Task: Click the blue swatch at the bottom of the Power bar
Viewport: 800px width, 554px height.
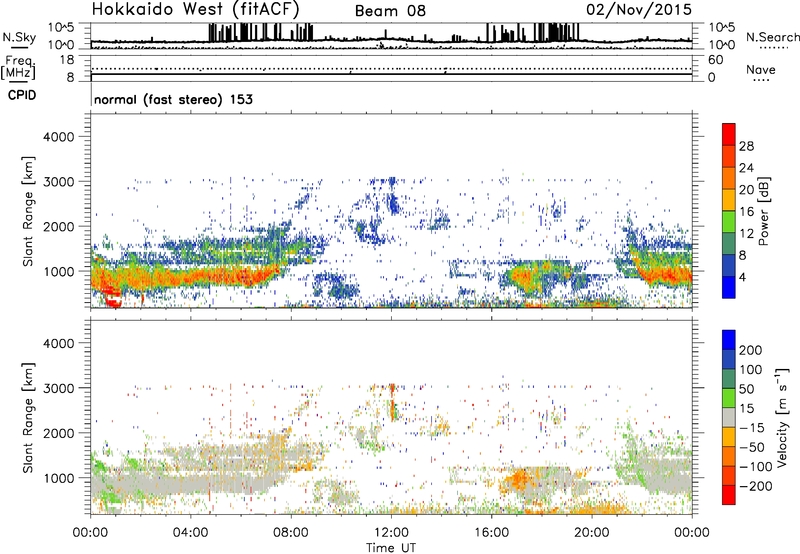Action: [729, 287]
